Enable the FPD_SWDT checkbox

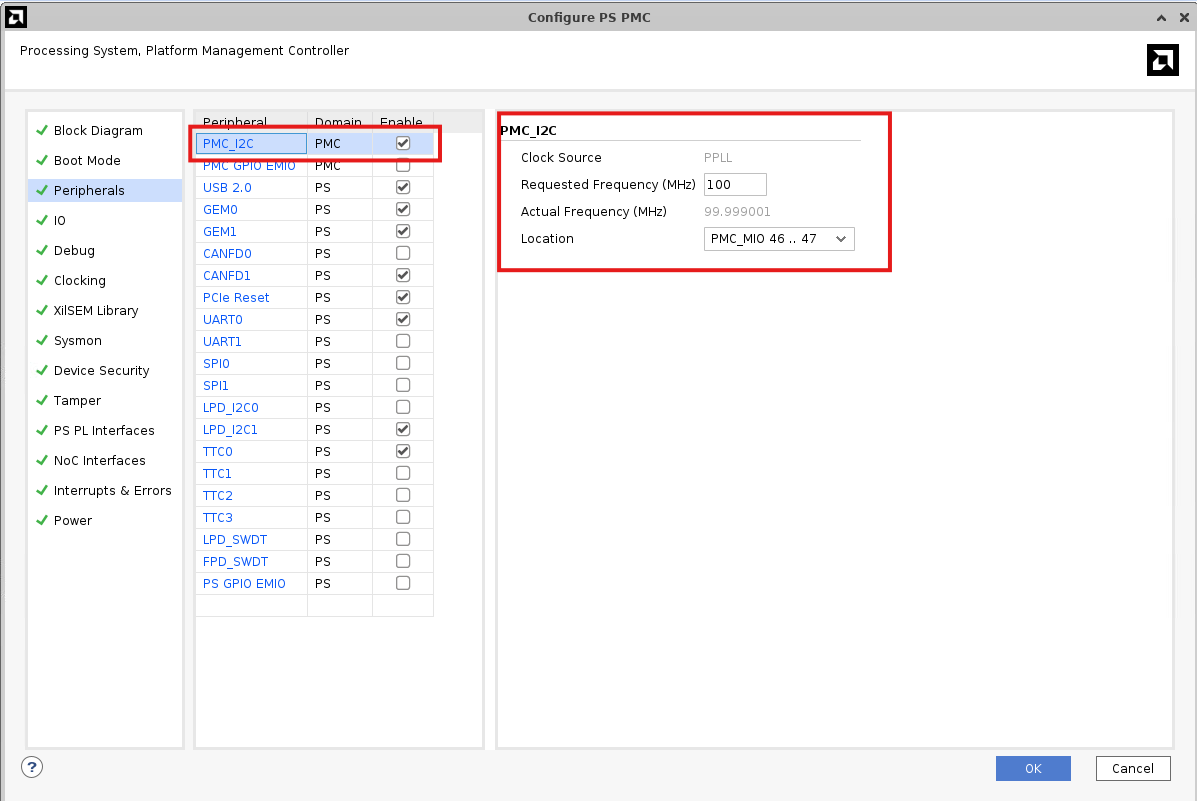coord(403,561)
